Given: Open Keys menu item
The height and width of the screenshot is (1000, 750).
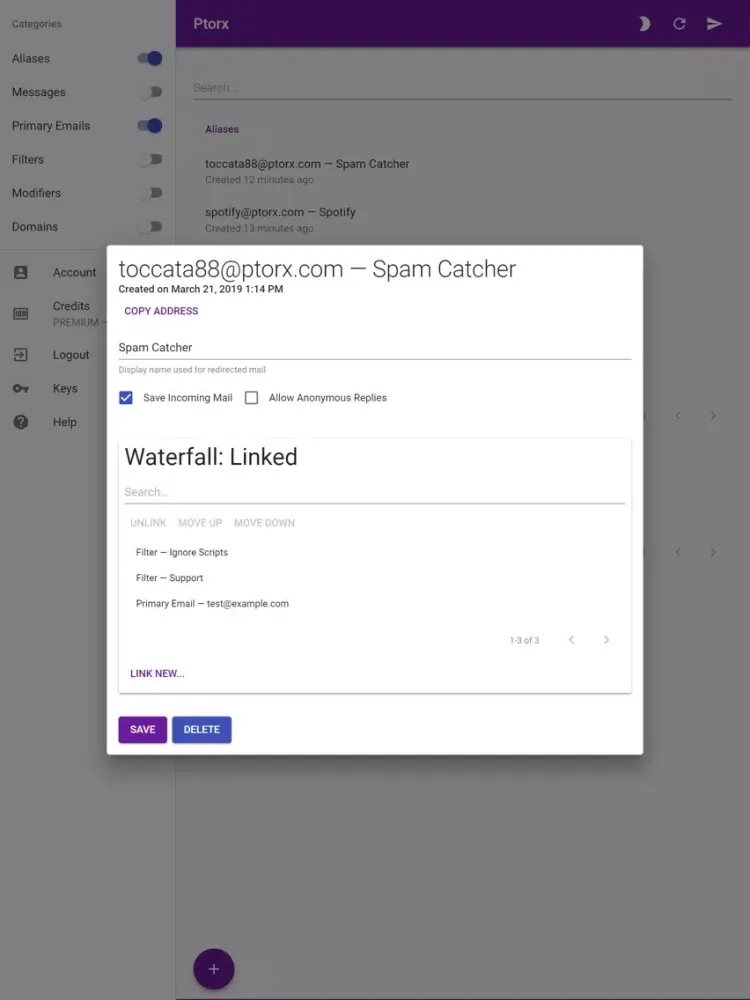Looking at the screenshot, I should 65,388.
